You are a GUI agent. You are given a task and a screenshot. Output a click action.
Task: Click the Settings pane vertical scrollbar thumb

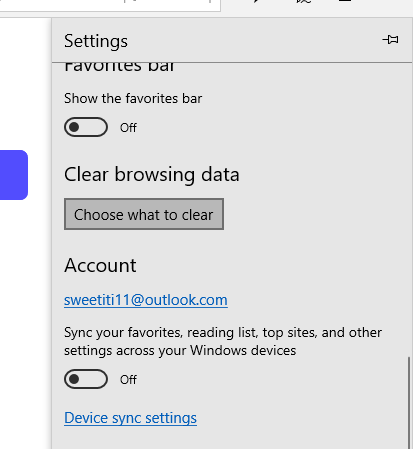[x=409, y=403]
